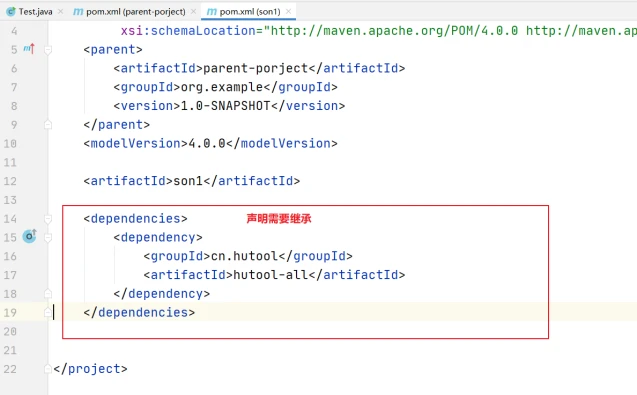This screenshot has height=395, width=637.
Task: Click fold end marker at </dependency> line 18
Action: coord(48,293)
